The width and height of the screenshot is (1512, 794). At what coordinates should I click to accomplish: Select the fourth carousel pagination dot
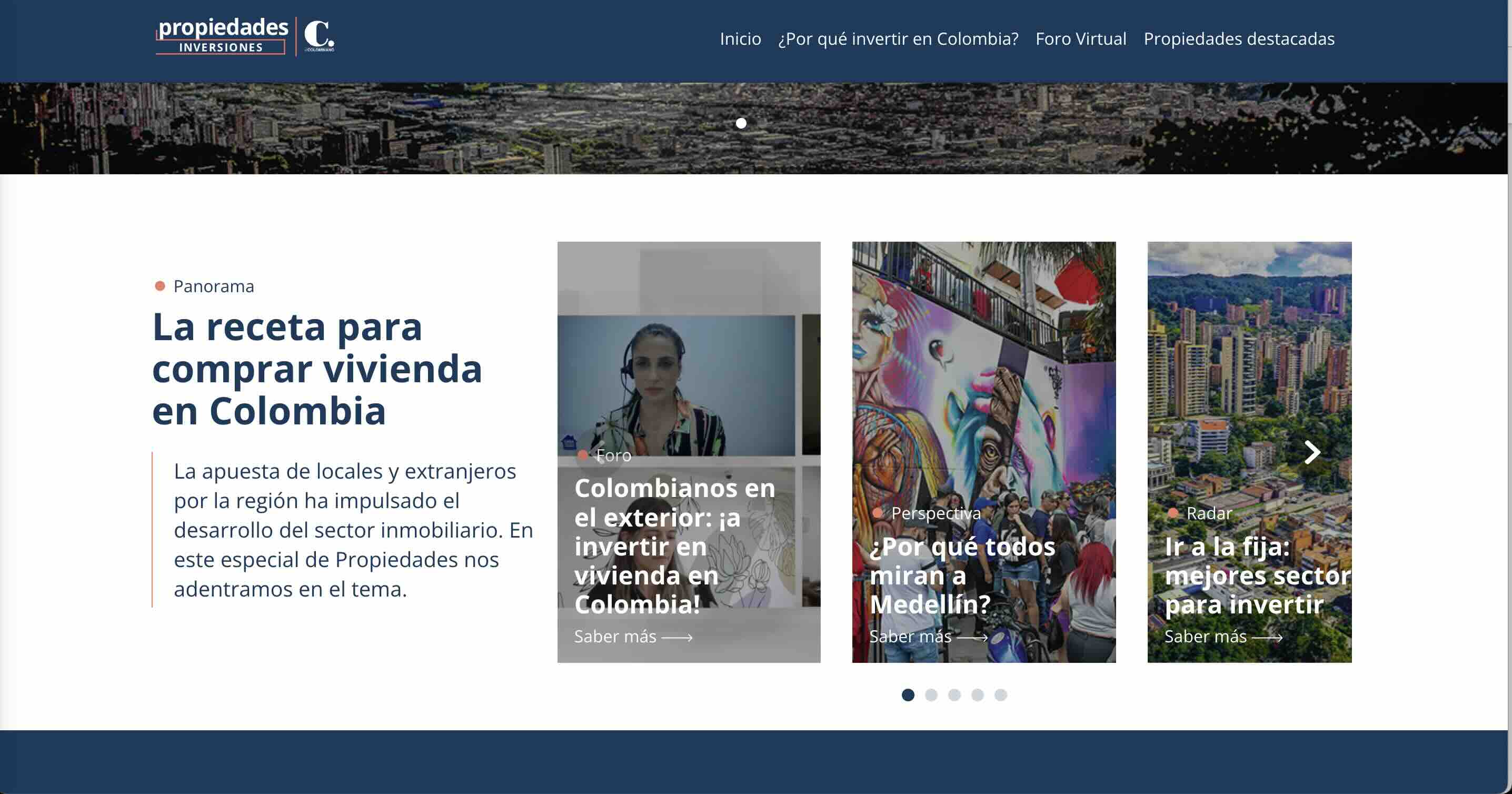pyautogui.click(x=977, y=695)
